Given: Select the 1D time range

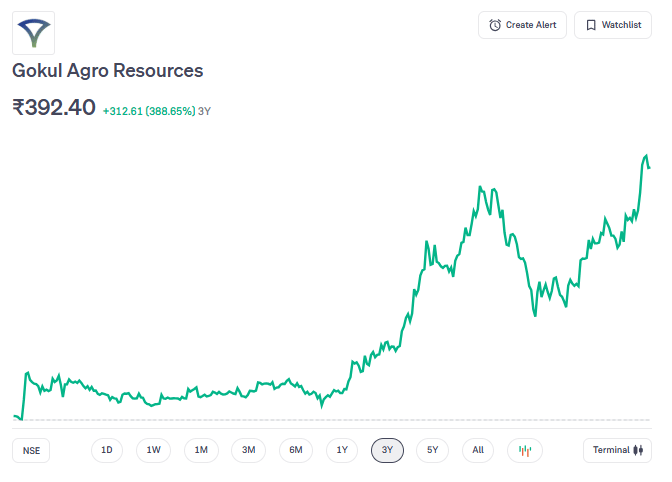Looking at the screenshot, I should [107, 450].
